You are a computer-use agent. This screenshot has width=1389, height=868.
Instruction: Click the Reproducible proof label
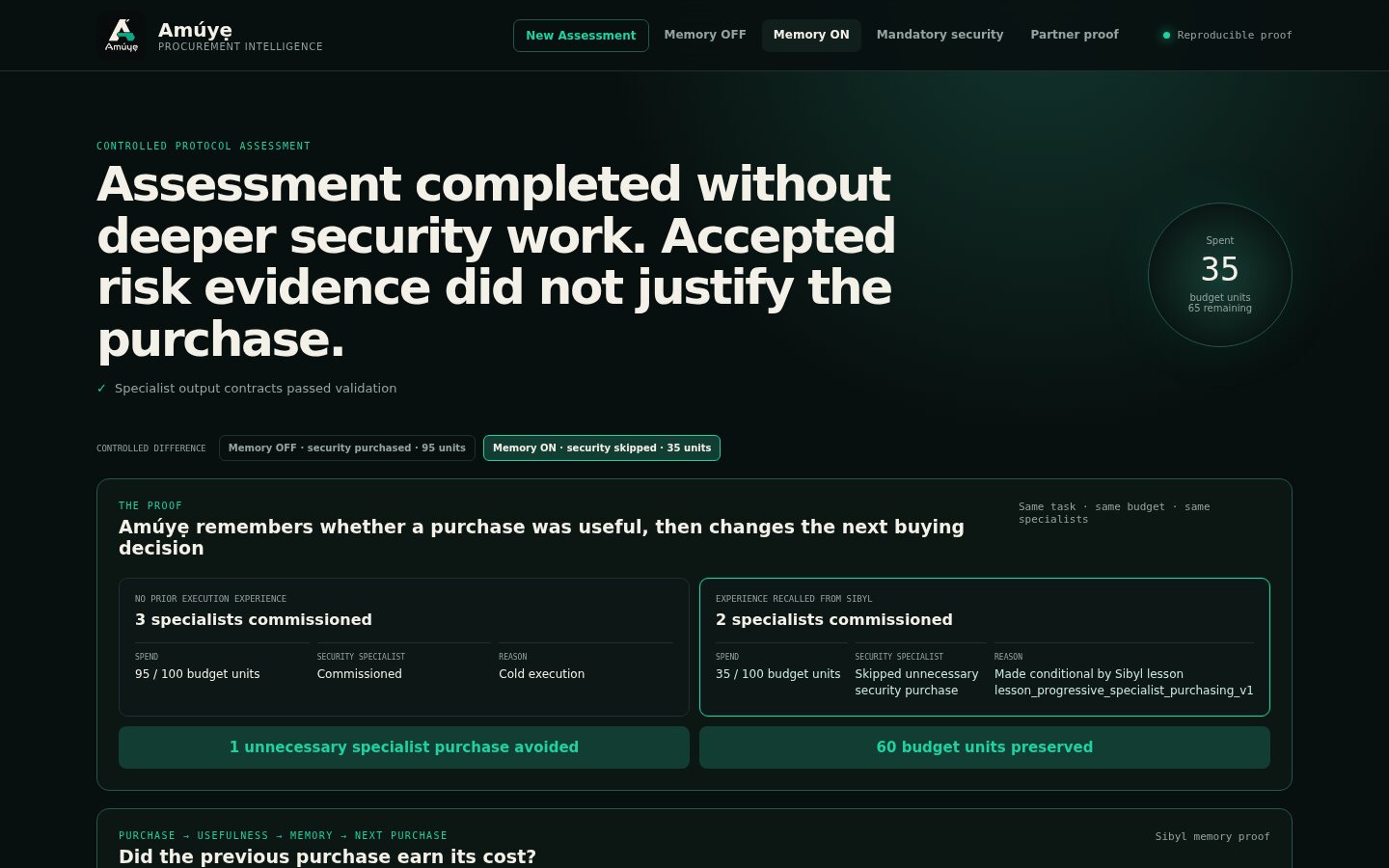[x=1235, y=35]
